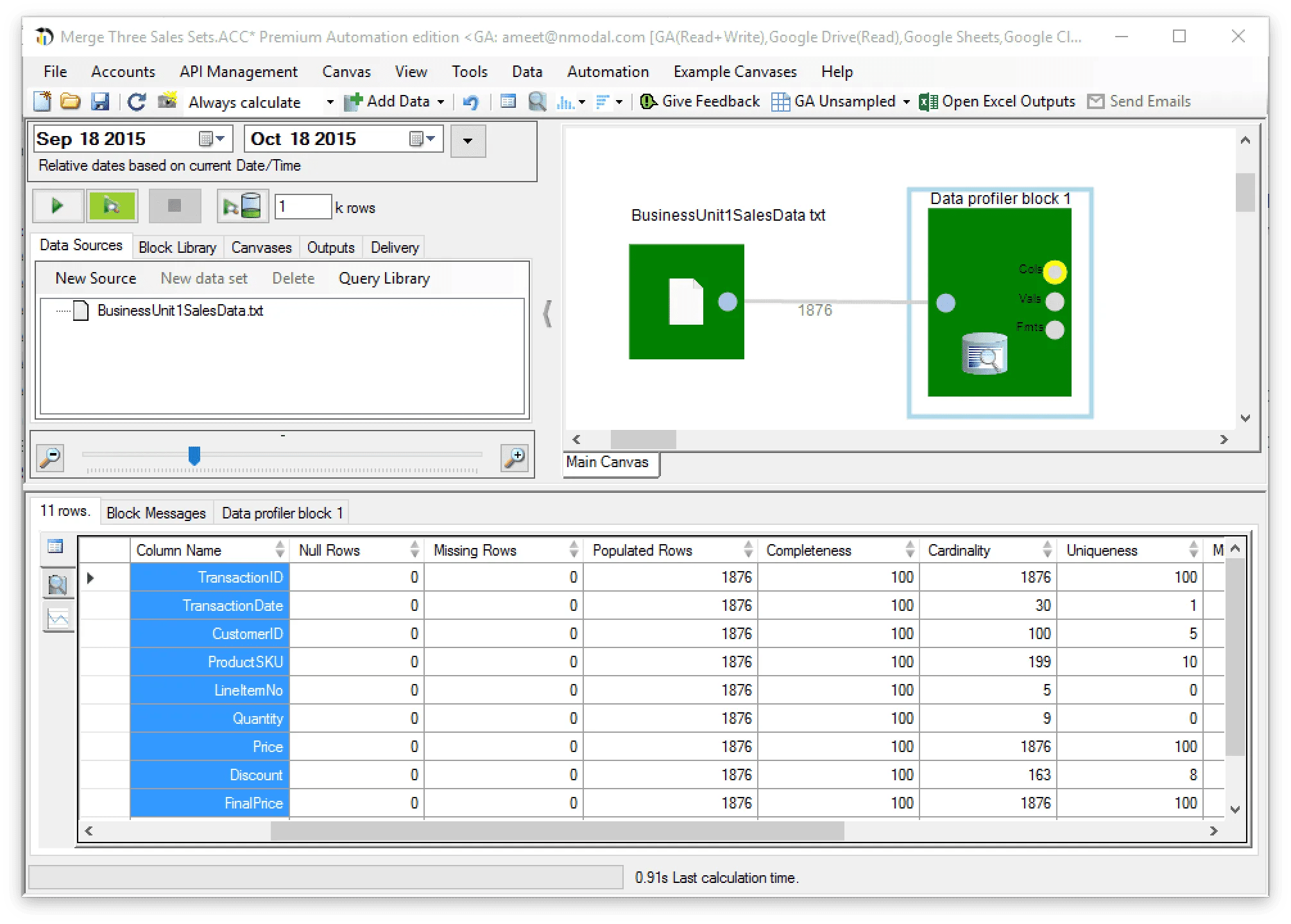This screenshot has height=924, width=1291.
Task: Click the save canvas floppy icon
Action: [100, 102]
